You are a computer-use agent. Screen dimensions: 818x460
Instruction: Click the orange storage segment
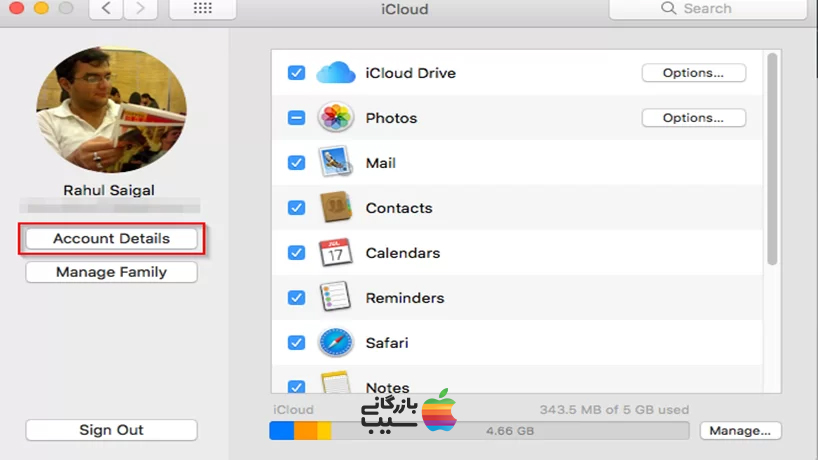pyautogui.click(x=306, y=430)
